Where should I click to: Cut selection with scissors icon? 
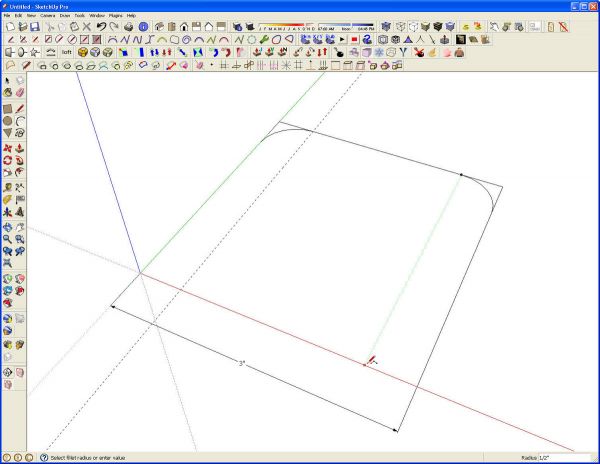click(x=50, y=26)
